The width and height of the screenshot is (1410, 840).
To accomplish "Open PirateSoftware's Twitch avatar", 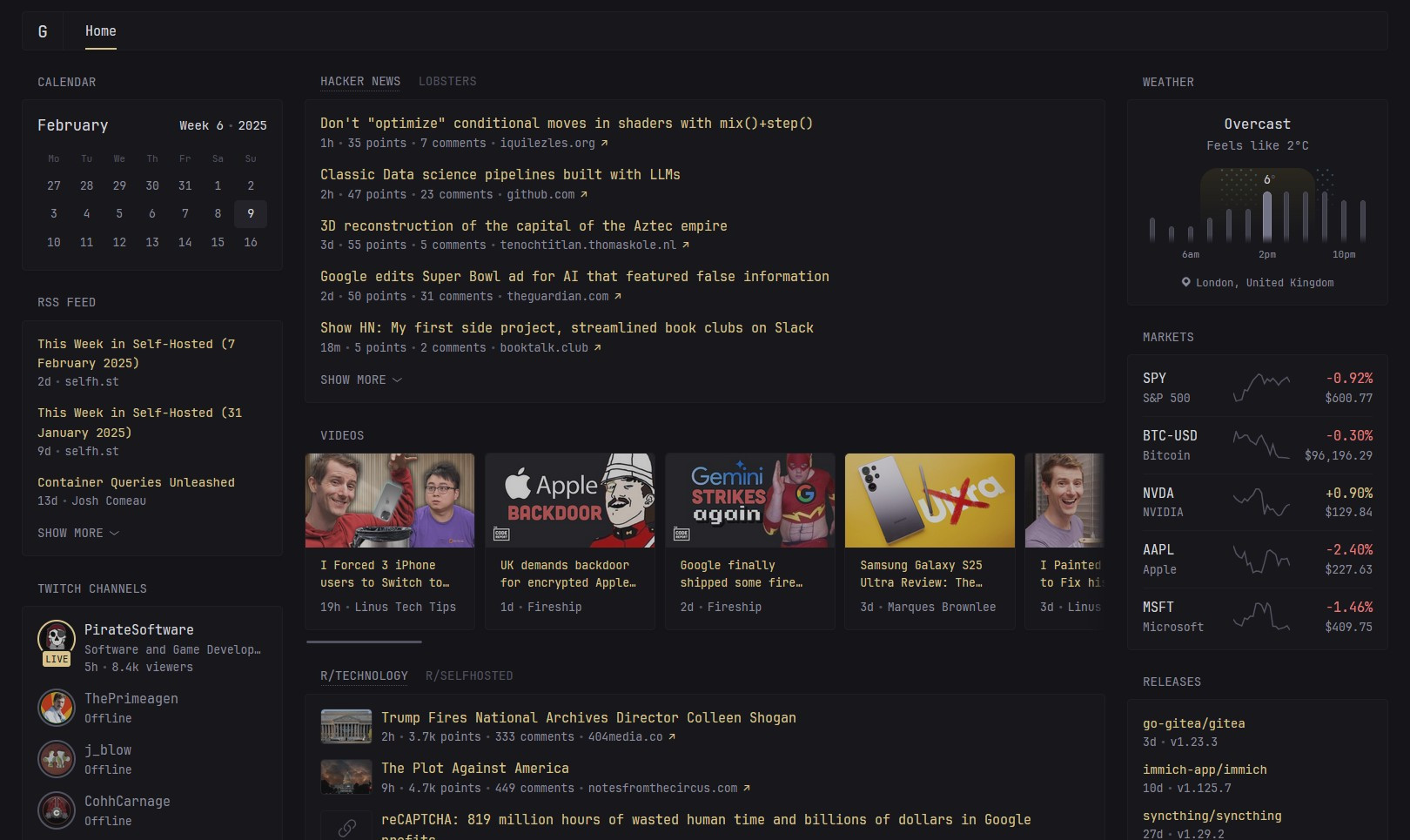I will click(x=57, y=638).
